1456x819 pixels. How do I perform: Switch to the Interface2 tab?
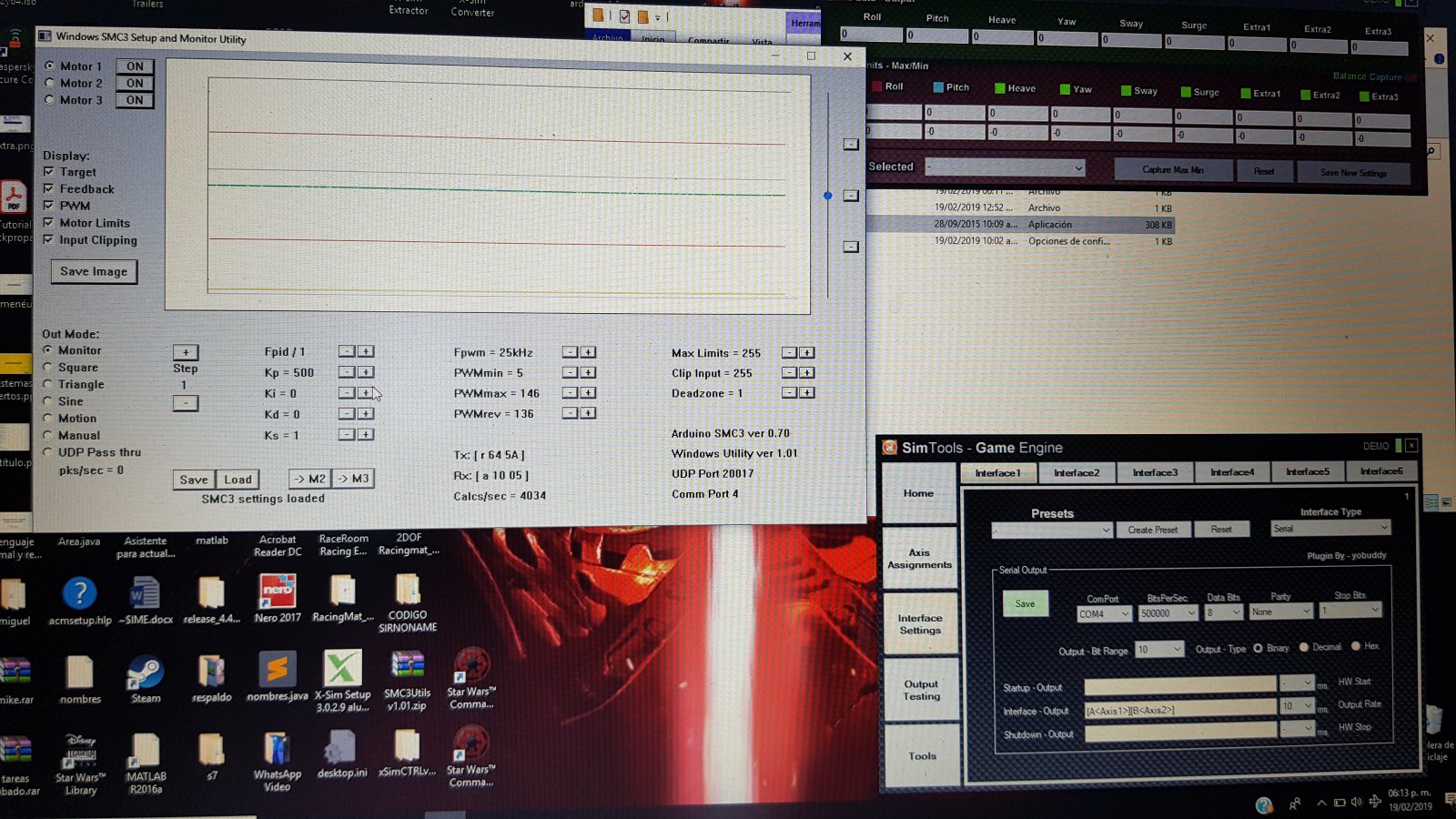(x=1076, y=472)
